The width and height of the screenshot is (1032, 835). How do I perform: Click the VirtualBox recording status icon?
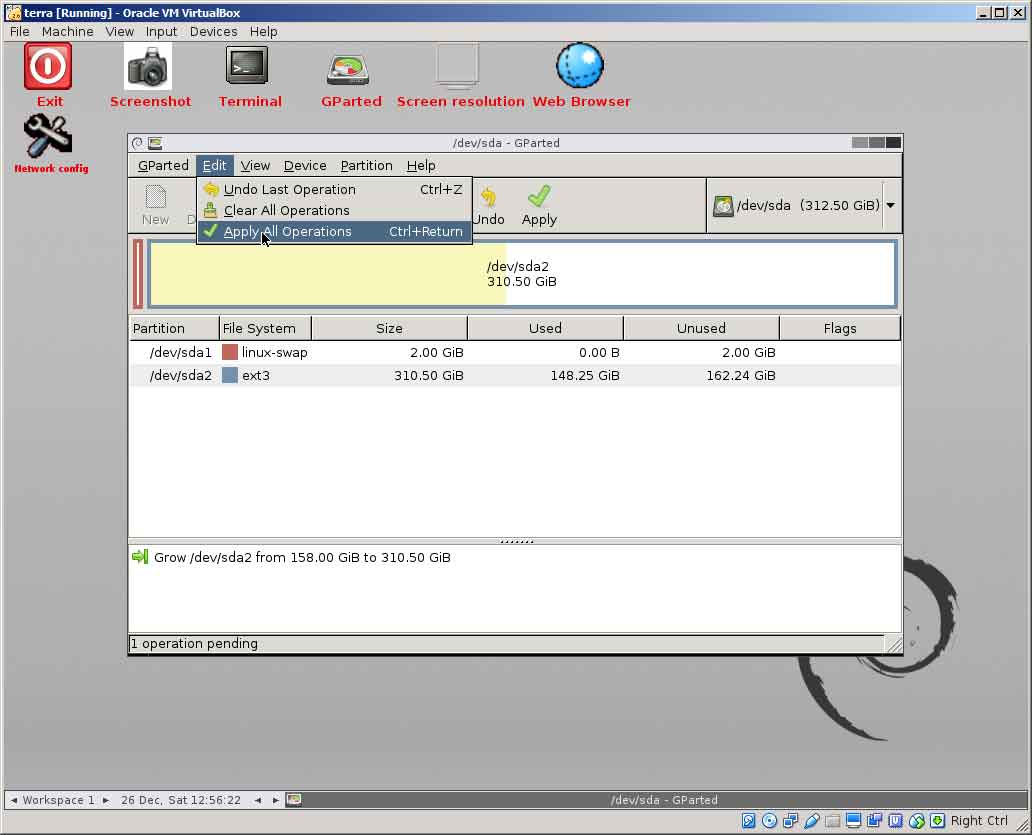875,821
